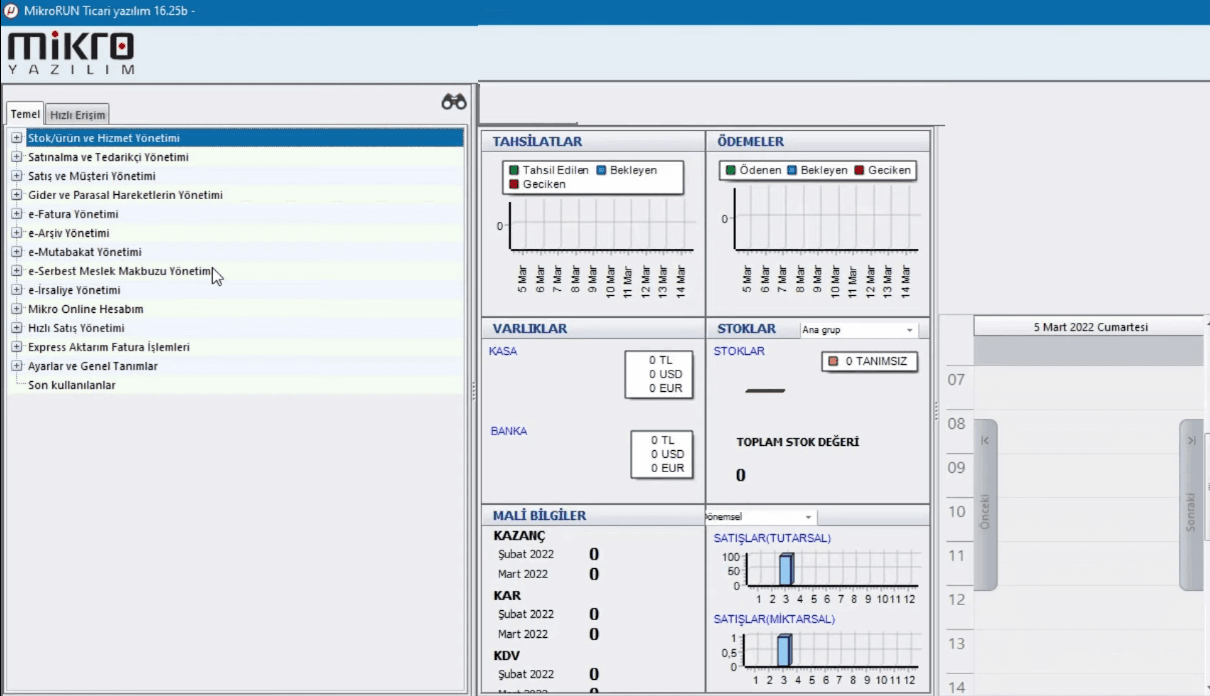Expand Express Aktarım Fatura İşlemleri plus icon
Screen dimensions: 1210x696
(17, 347)
